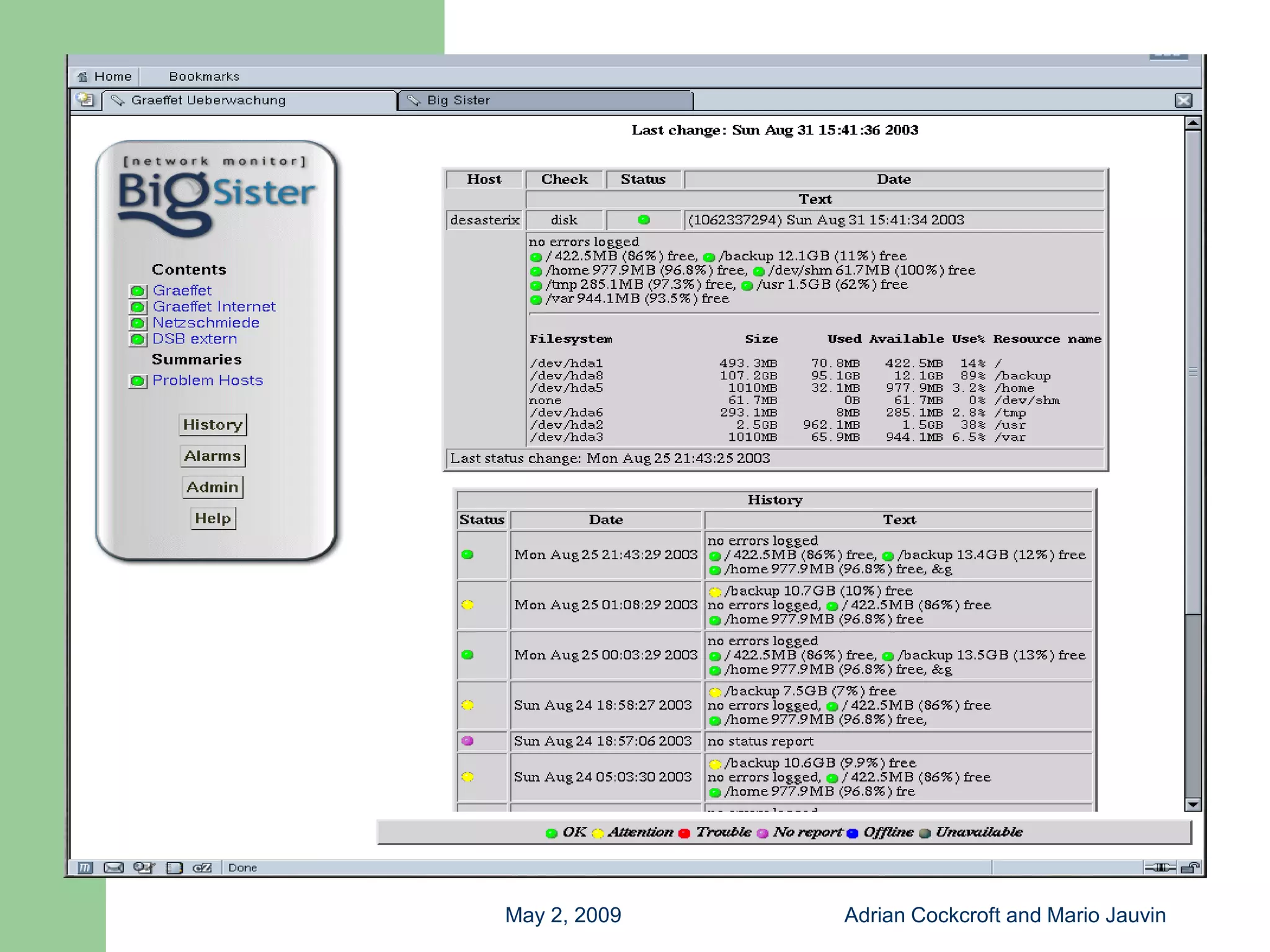The image size is (1270, 952).
Task: Click the date 'Mon Aug 25 01:08:29 2003'
Action: pyautogui.click(x=606, y=605)
